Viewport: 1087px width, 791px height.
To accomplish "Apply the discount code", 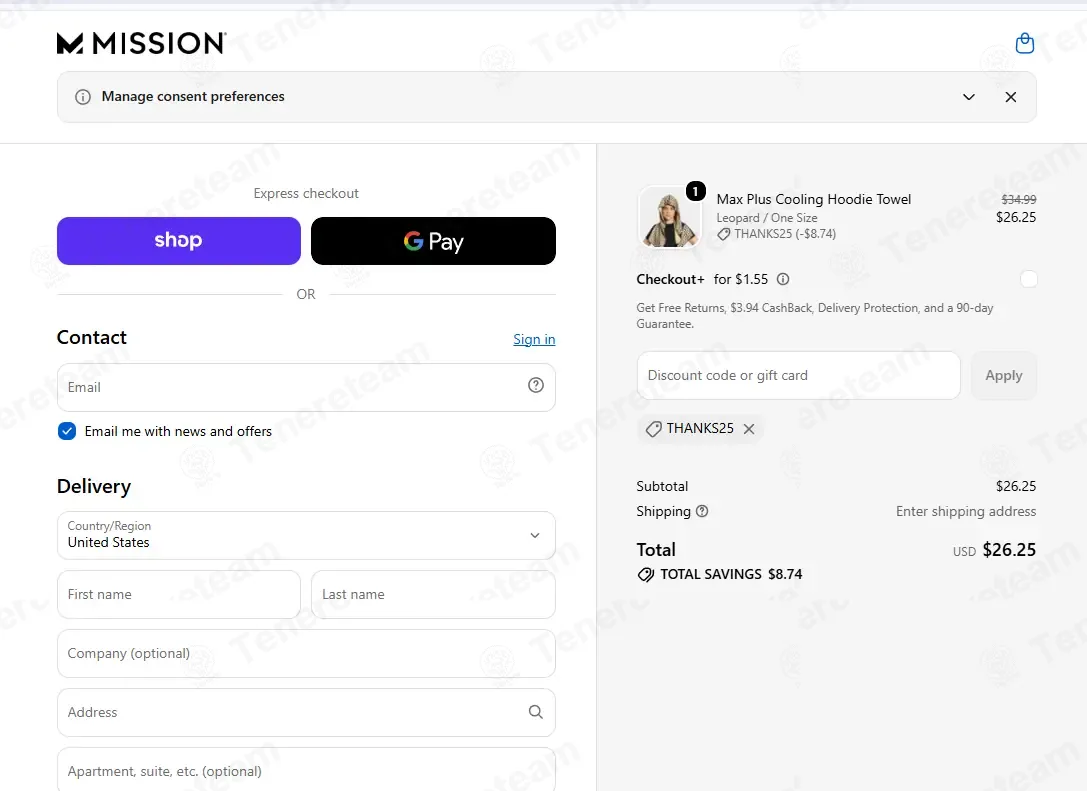I will tap(1004, 376).
